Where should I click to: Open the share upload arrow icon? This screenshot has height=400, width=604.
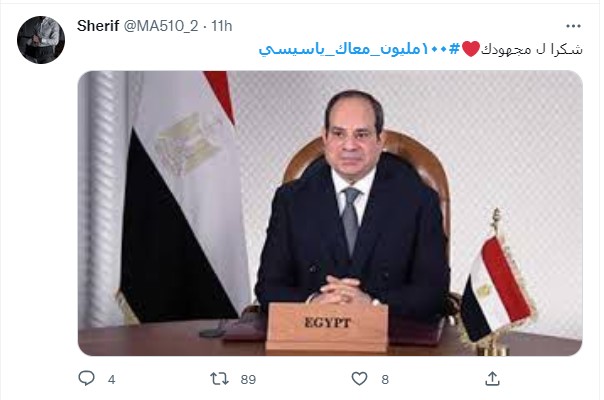[493, 379]
